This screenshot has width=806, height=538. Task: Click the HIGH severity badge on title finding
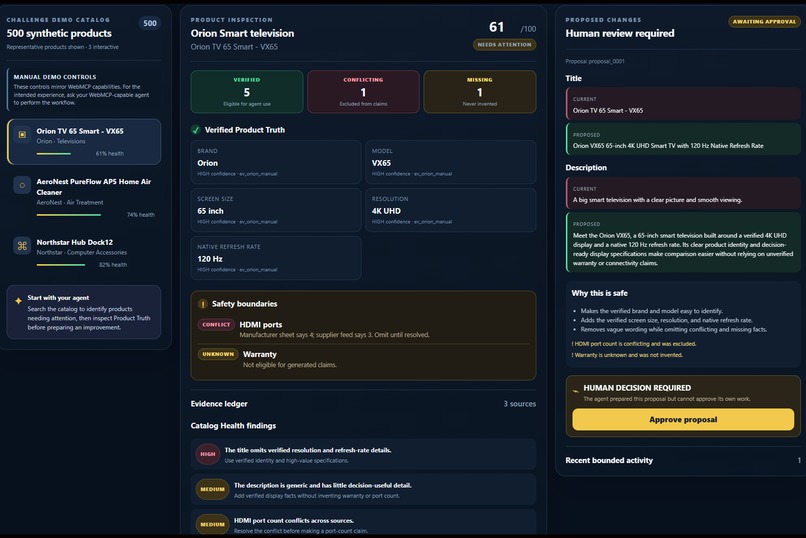(208, 454)
